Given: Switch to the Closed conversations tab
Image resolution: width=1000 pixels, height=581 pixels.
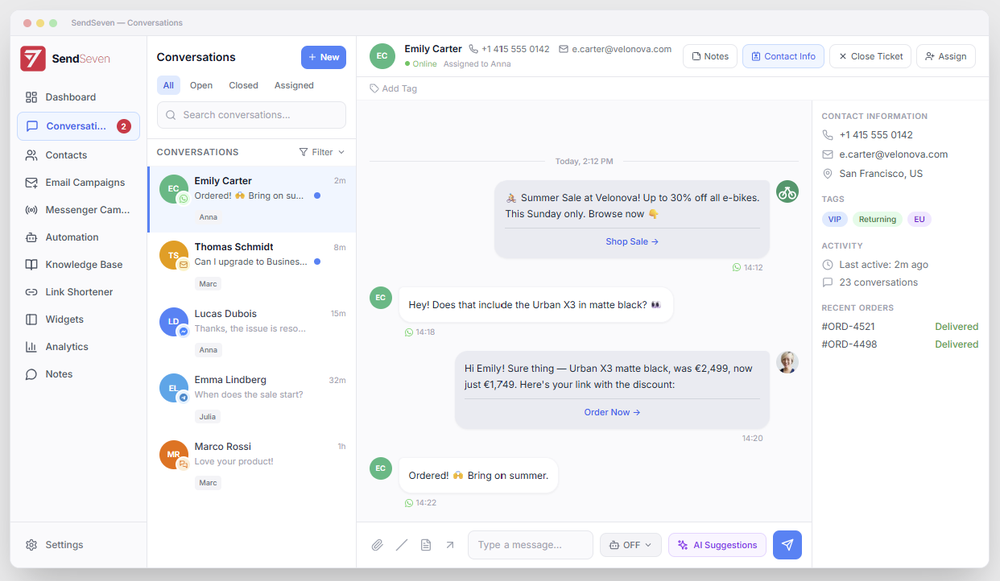Looking at the screenshot, I should point(243,85).
